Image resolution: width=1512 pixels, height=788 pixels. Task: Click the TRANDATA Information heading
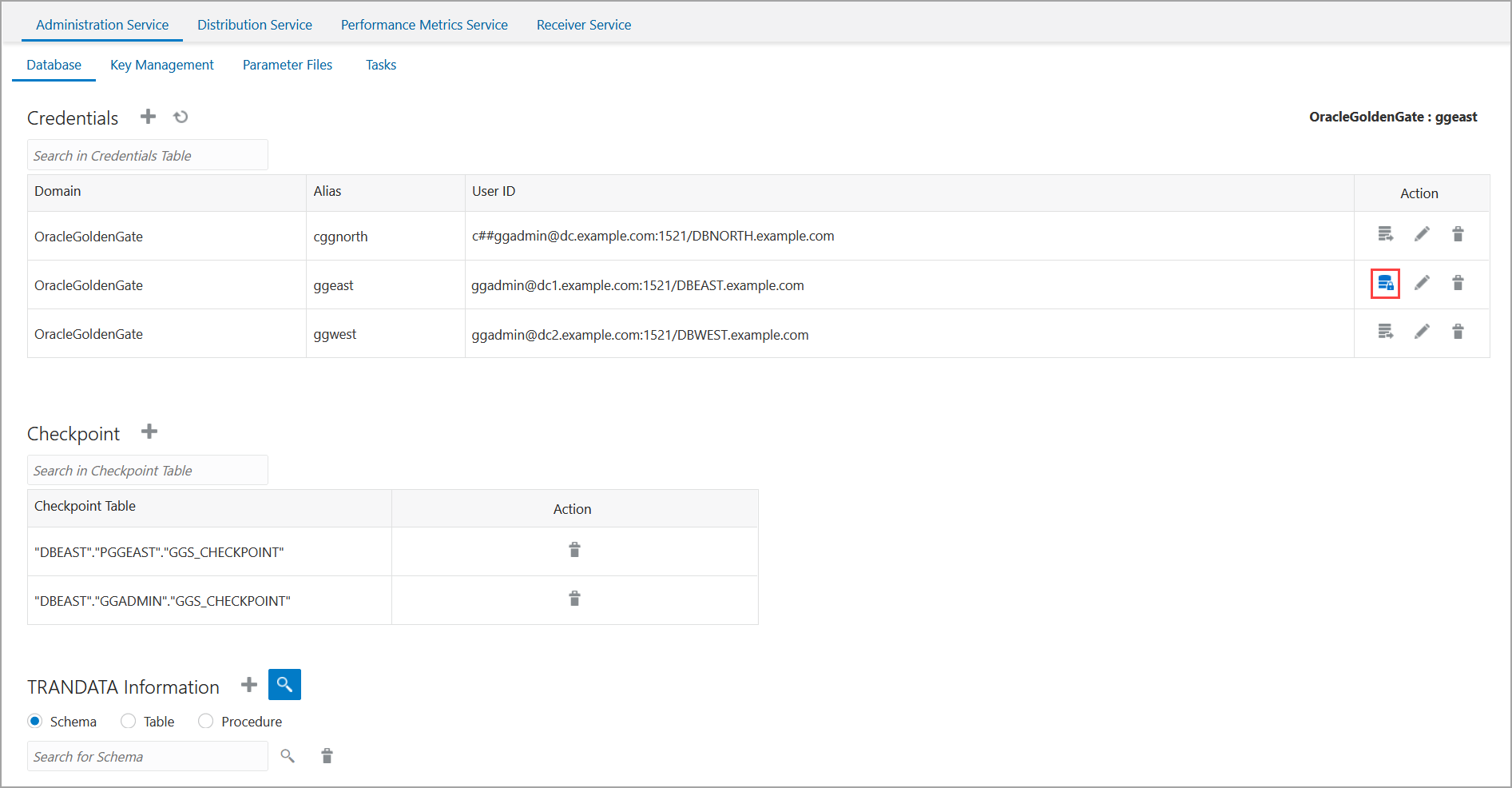[x=123, y=687]
